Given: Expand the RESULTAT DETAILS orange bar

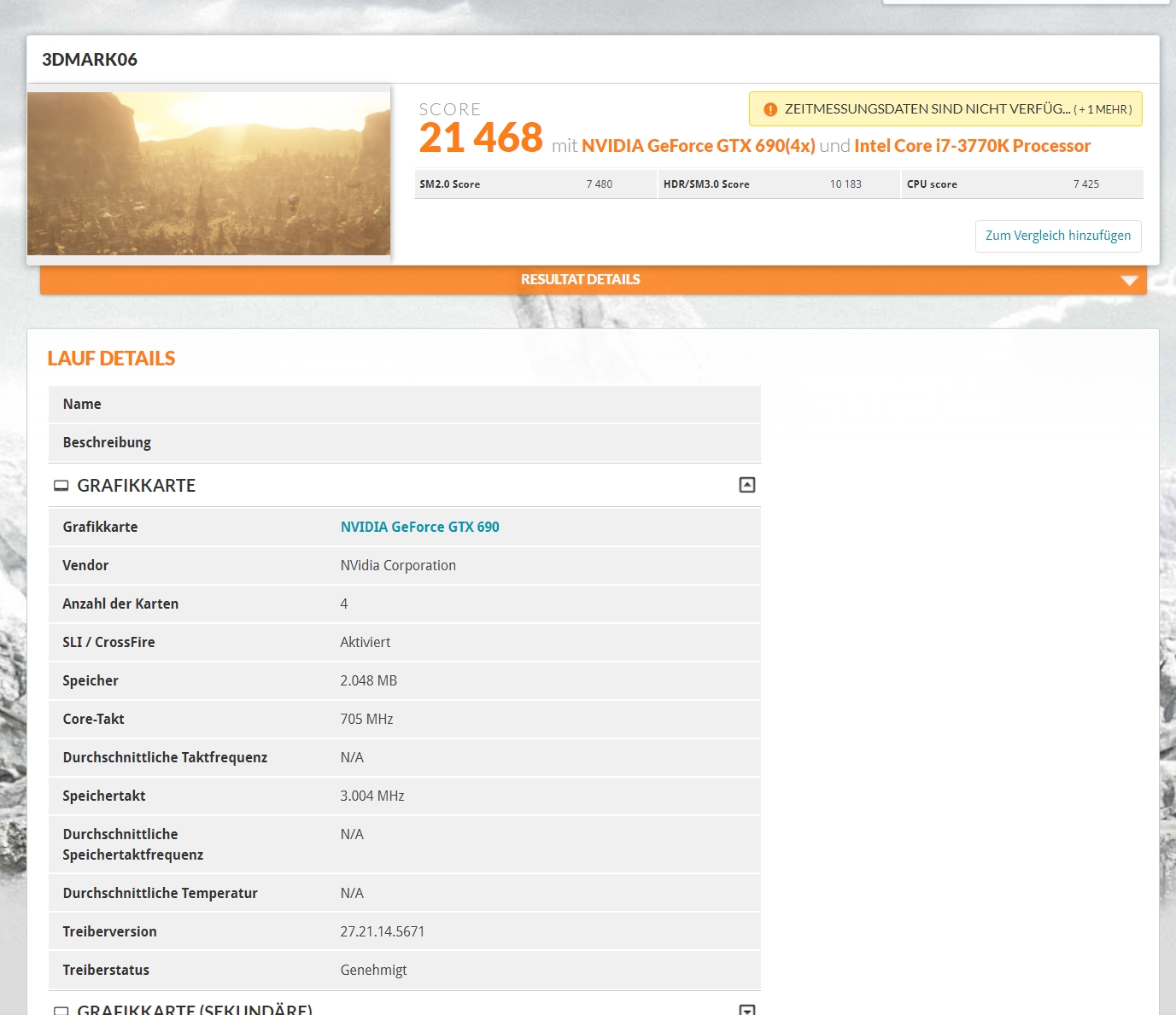Looking at the screenshot, I should [x=593, y=280].
